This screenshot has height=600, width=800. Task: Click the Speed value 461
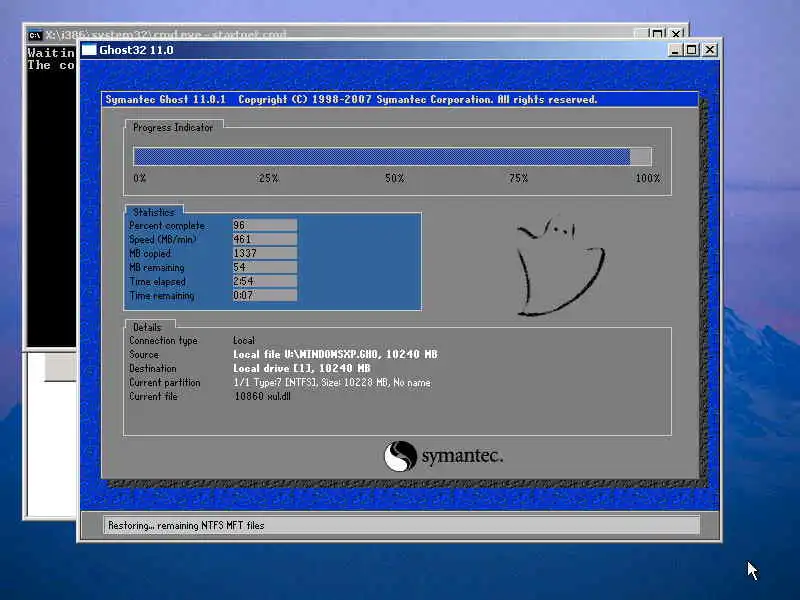tap(265, 239)
